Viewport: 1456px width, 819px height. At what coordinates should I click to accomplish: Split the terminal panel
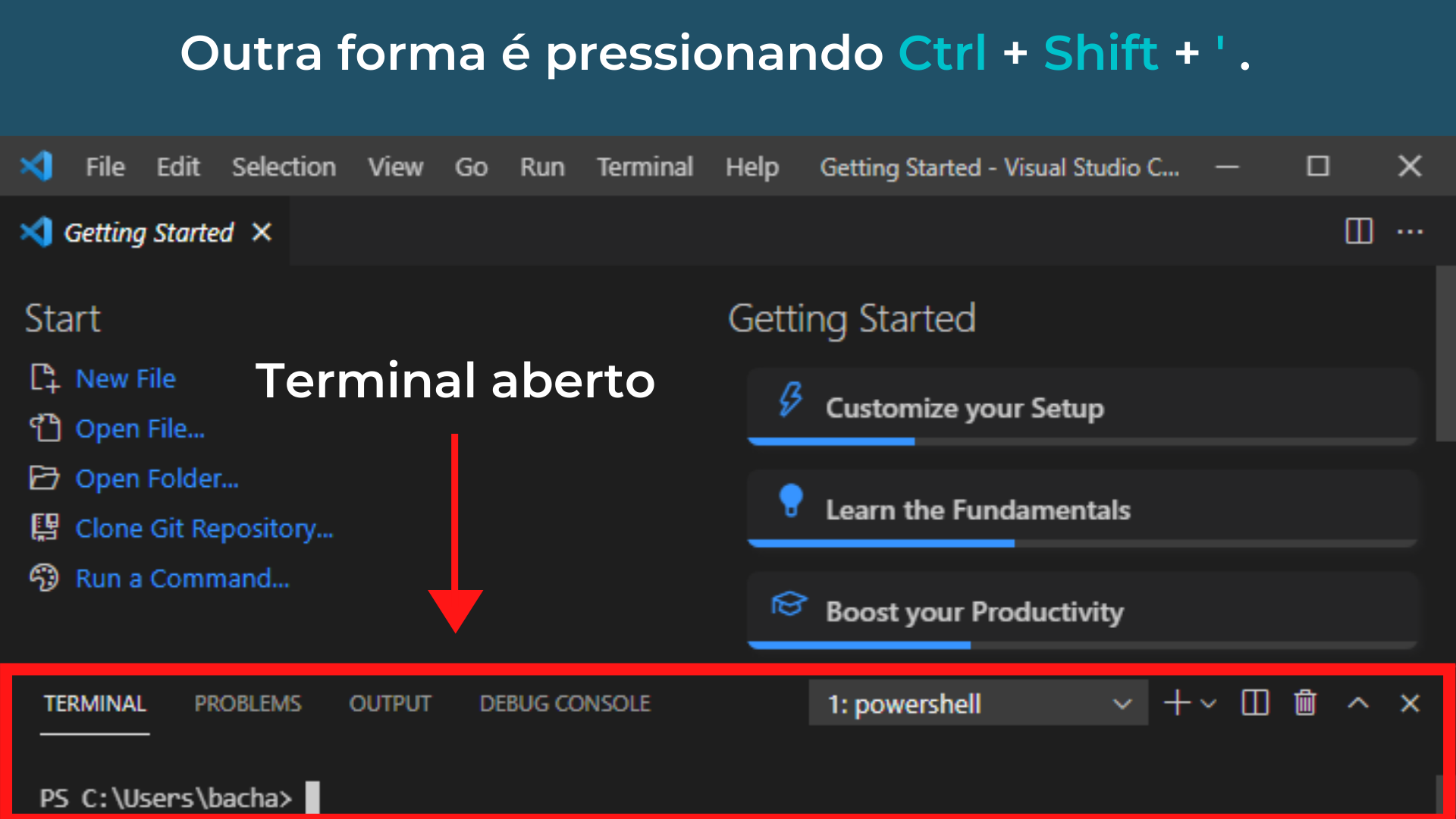pos(1255,703)
